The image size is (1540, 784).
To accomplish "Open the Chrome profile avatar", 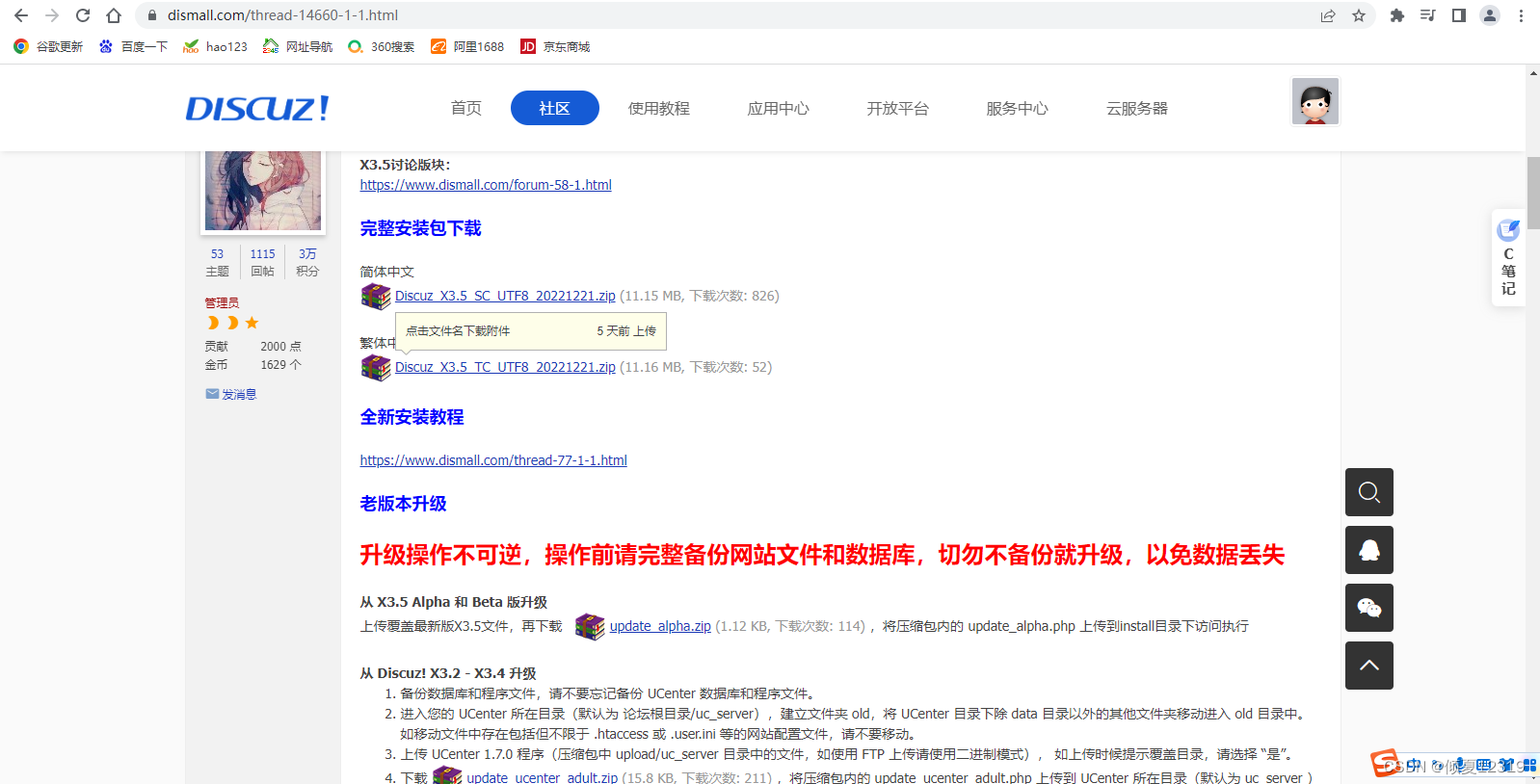I will click(1490, 15).
